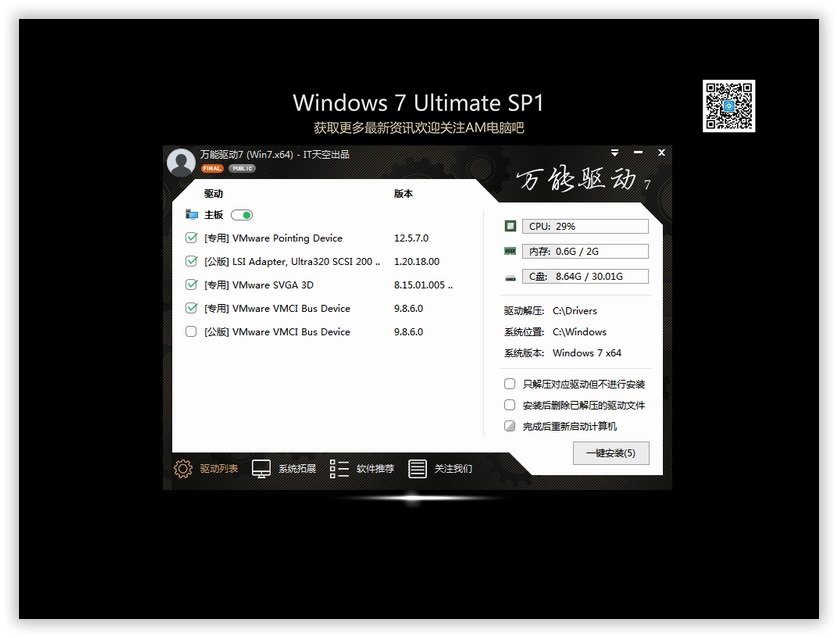Toggle the 主板 switch off

tap(242, 215)
